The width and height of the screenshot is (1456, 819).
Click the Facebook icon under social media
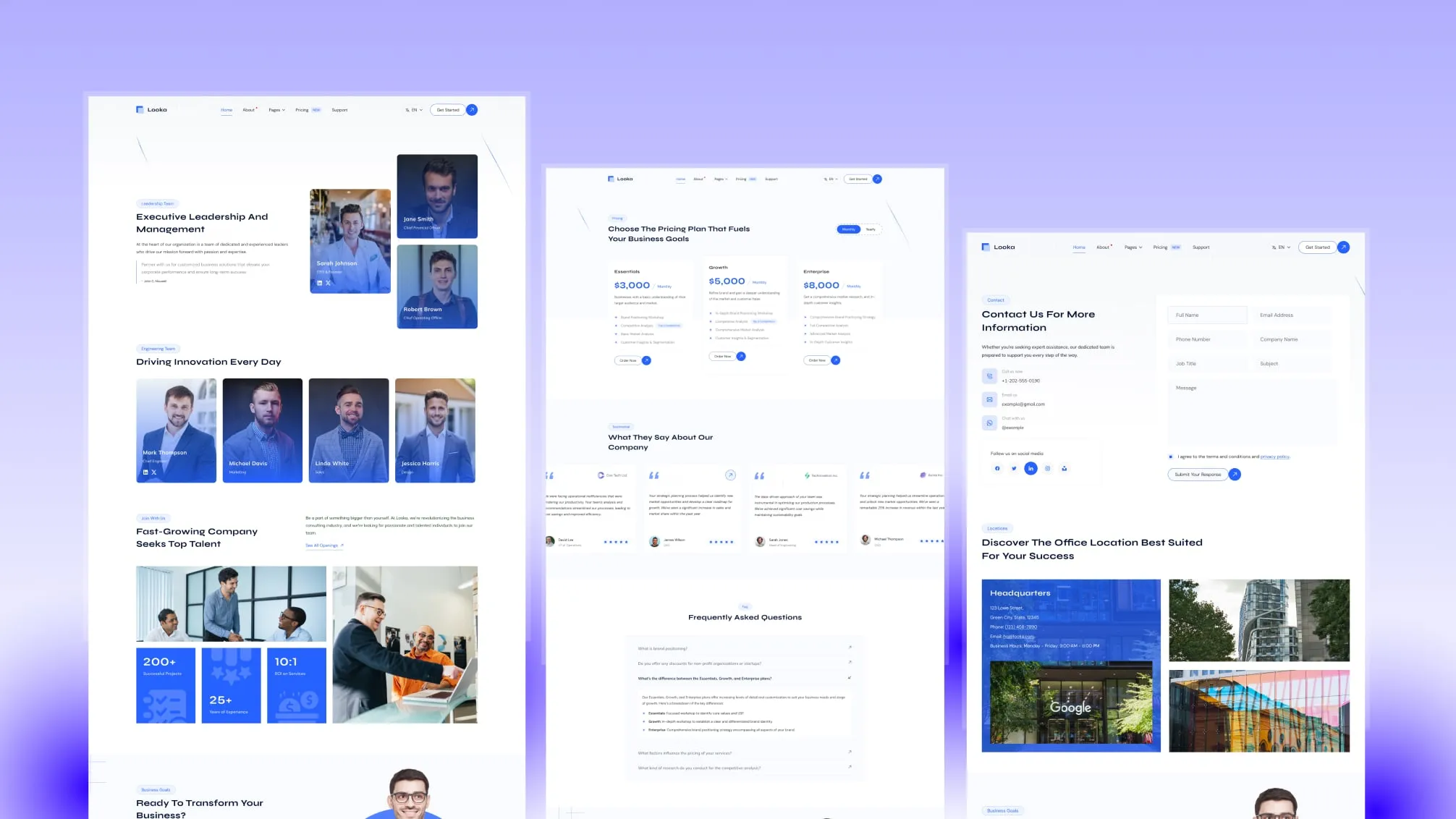[997, 468]
